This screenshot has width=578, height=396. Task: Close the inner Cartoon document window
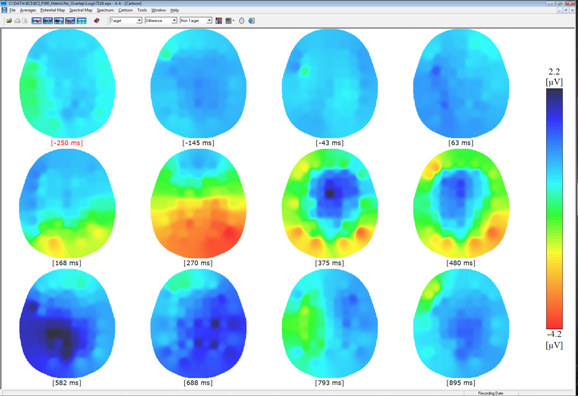click(x=573, y=10)
